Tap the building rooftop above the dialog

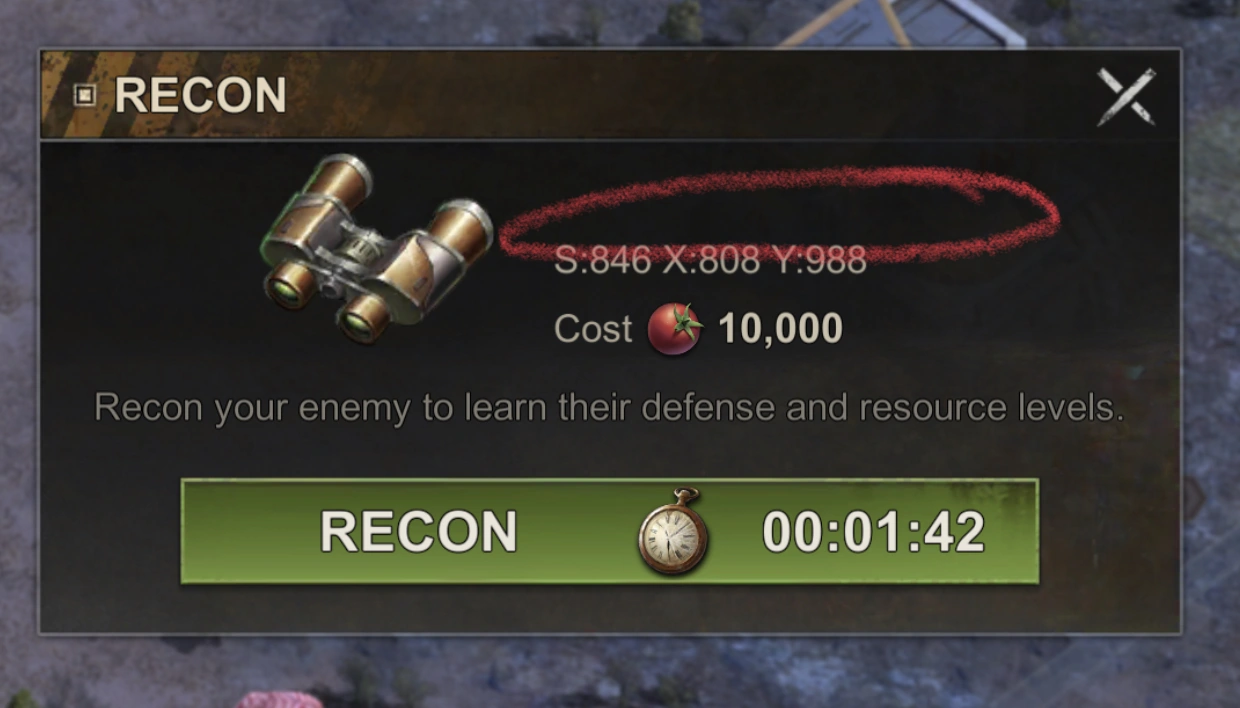click(x=900, y=23)
